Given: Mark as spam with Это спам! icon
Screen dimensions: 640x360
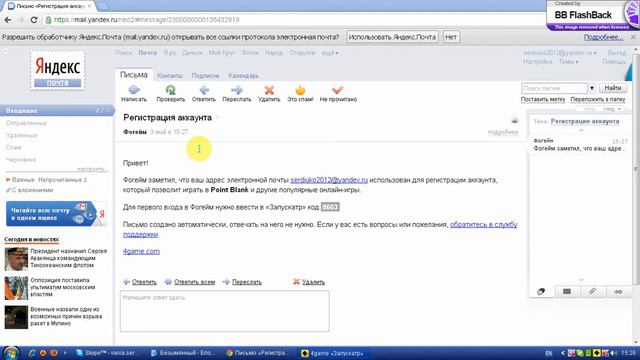Looking at the screenshot, I should click(300, 90).
